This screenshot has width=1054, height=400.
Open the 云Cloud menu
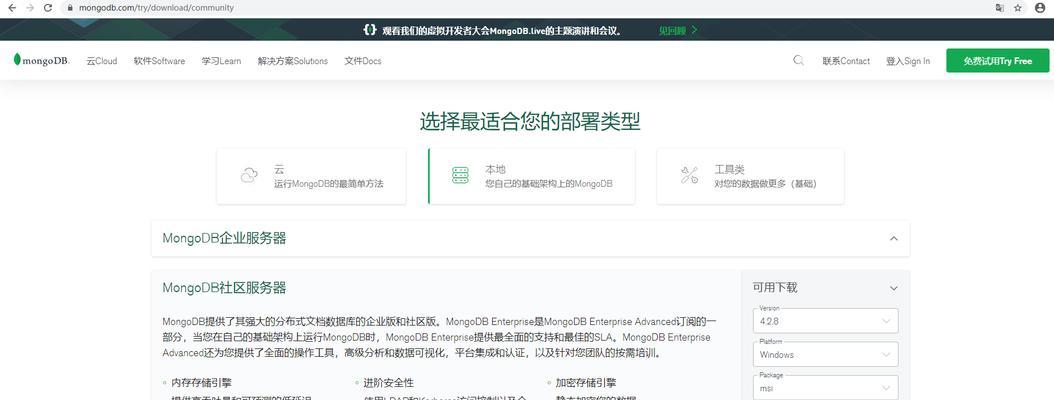pos(102,61)
